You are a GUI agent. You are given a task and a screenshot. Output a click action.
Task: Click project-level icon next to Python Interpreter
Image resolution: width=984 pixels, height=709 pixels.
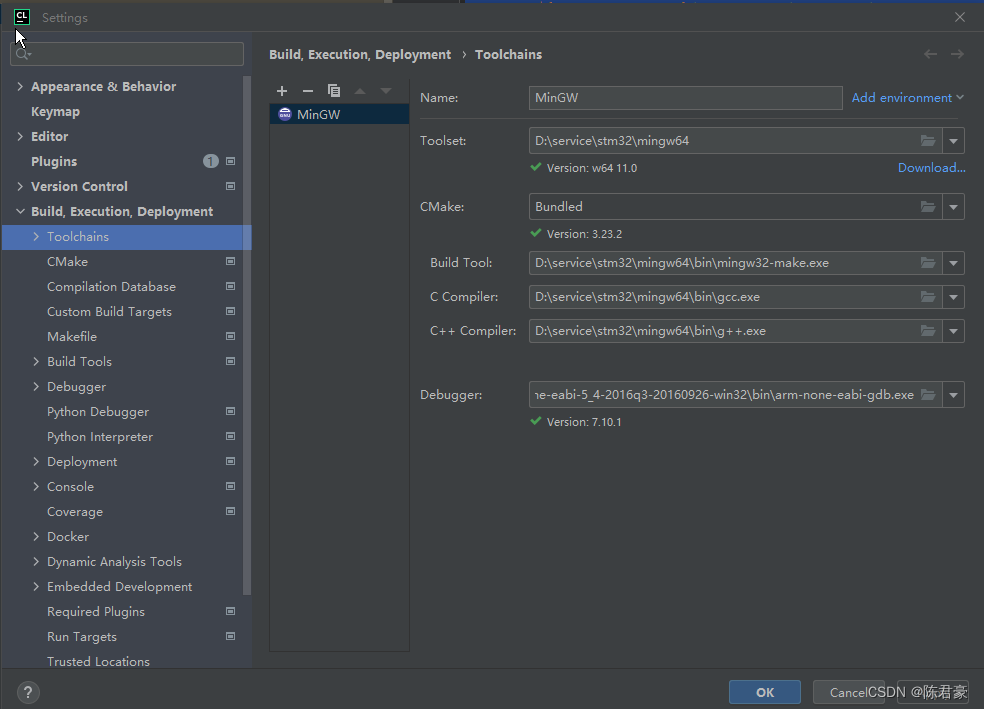point(230,436)
